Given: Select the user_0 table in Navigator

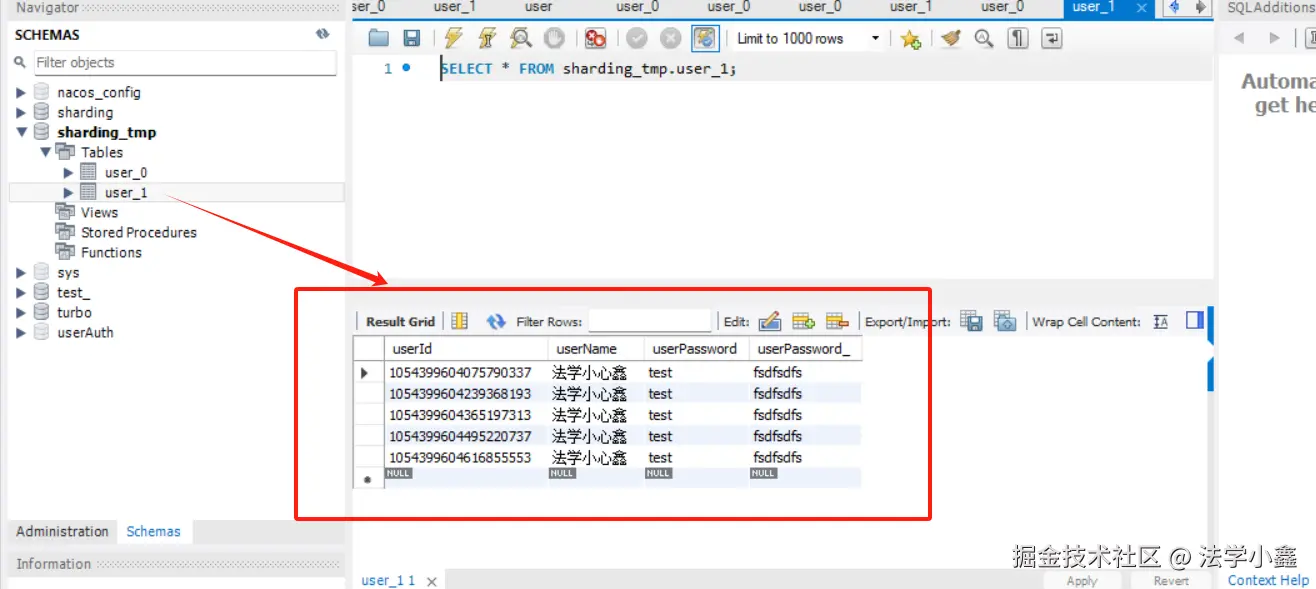Looking at the screenshot, I should (126, 172).
